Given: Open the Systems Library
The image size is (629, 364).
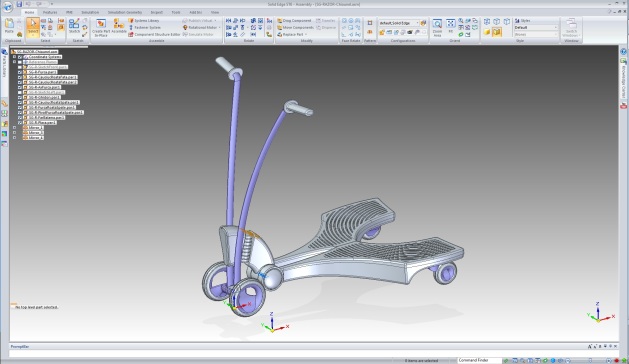Looking at the screenshot, I should coord(144,20).
